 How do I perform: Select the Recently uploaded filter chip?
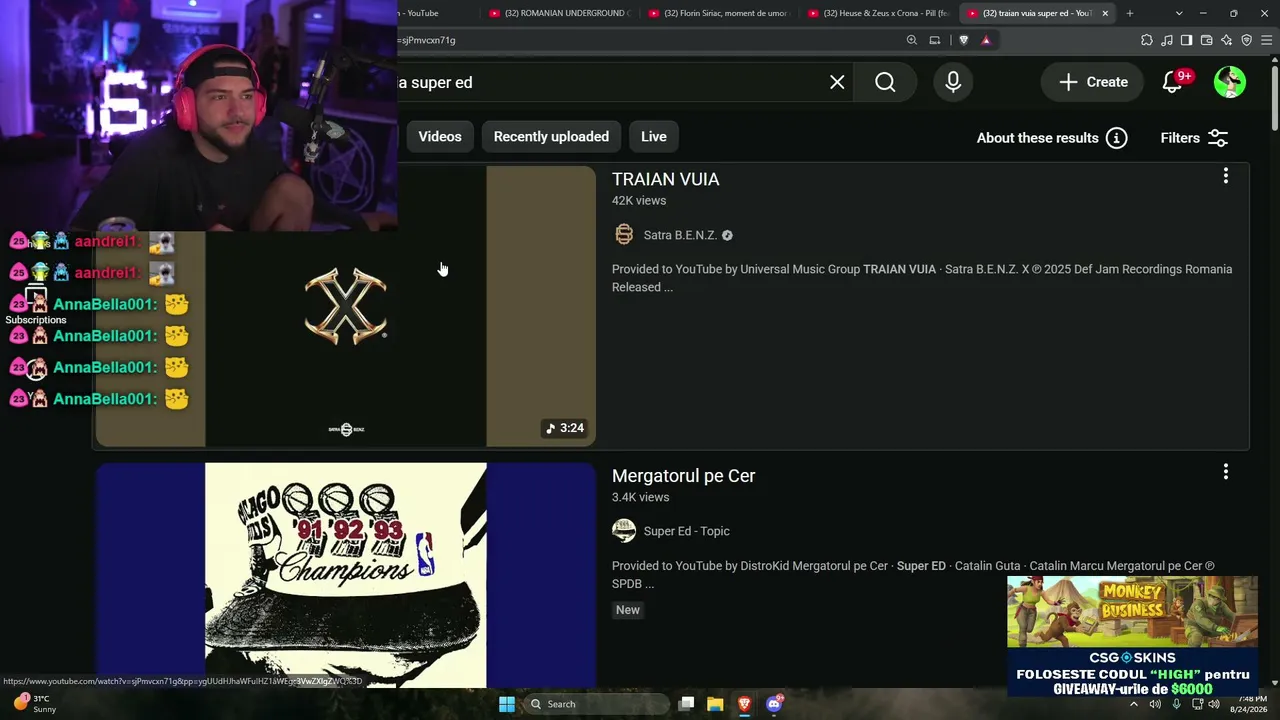[551, 137]
